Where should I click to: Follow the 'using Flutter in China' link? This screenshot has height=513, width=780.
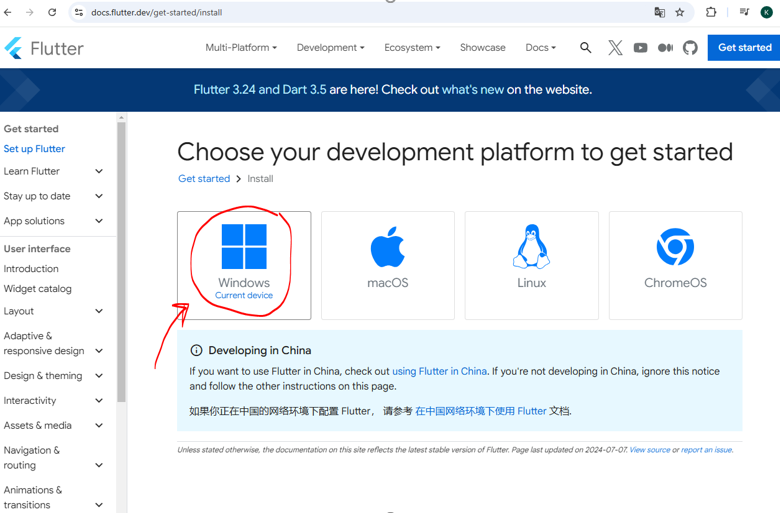click(x=439, y=371)
